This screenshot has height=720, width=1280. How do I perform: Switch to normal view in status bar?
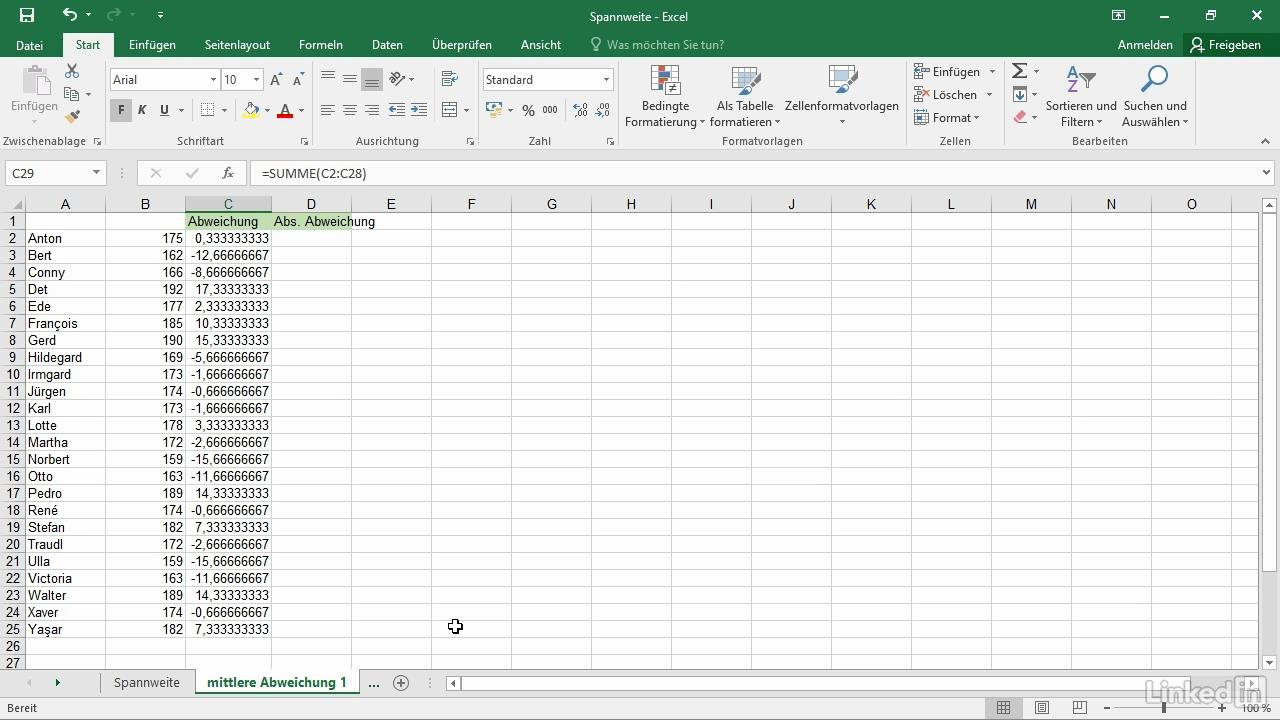tap(1004, 708)
